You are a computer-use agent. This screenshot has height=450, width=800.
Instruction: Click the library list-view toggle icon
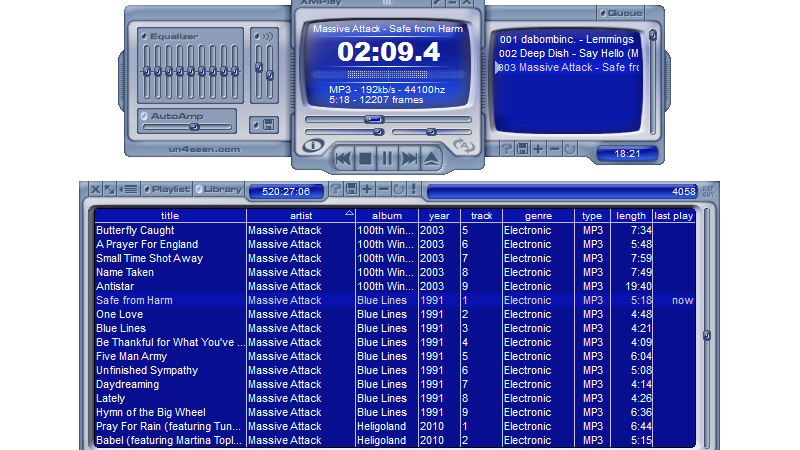pyautogui.click(x=128, y=189)
